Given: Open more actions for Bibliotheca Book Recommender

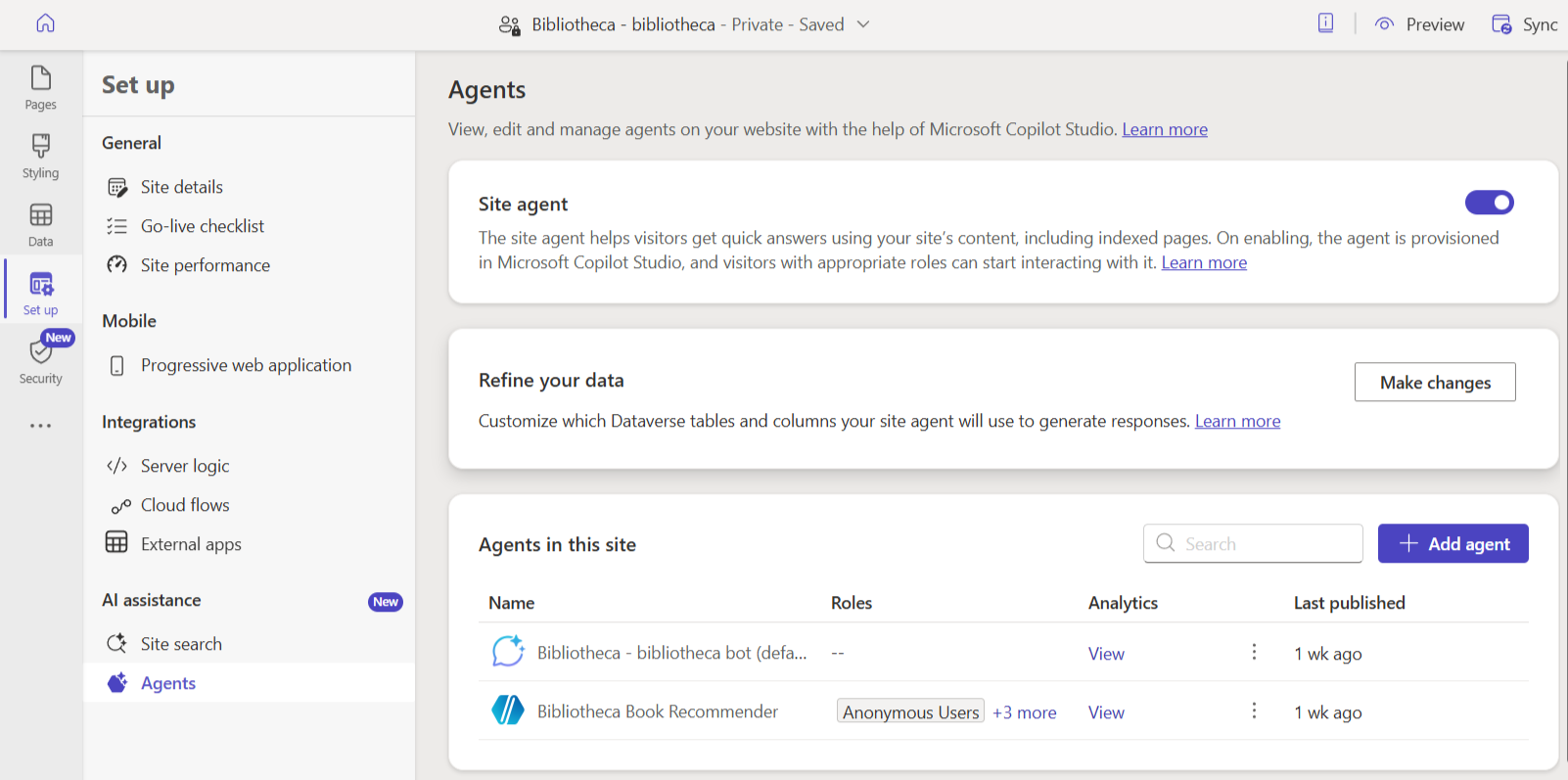Looking at the screenshot, I should (1254, 711).
